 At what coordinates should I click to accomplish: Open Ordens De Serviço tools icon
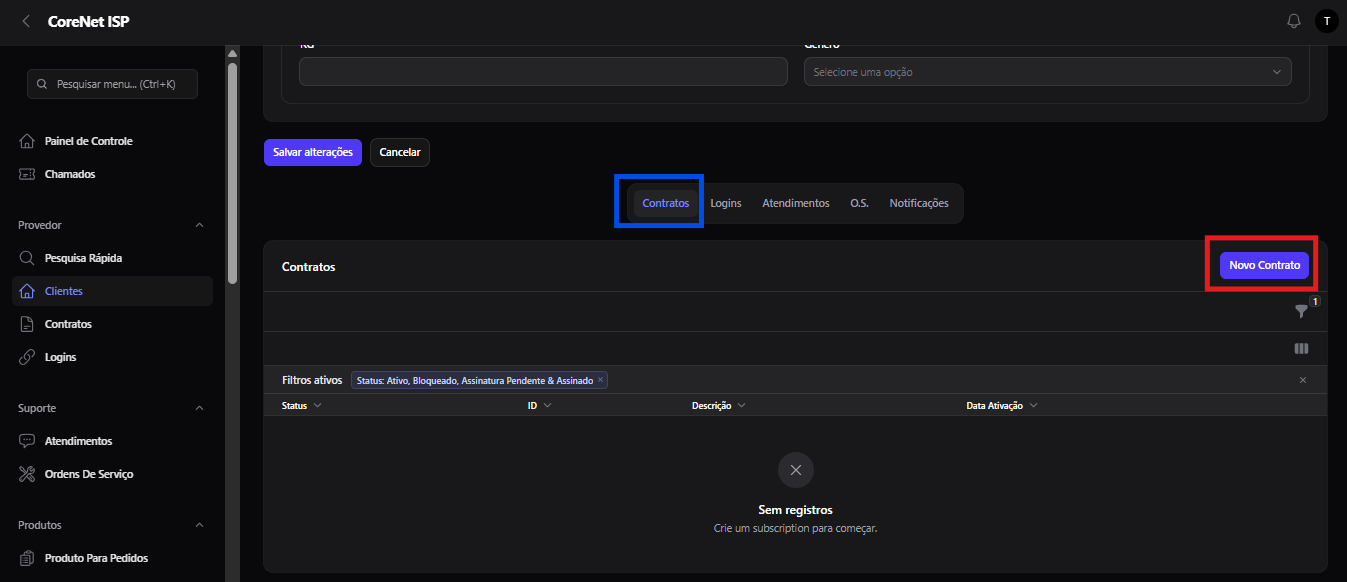pos(28,474)
